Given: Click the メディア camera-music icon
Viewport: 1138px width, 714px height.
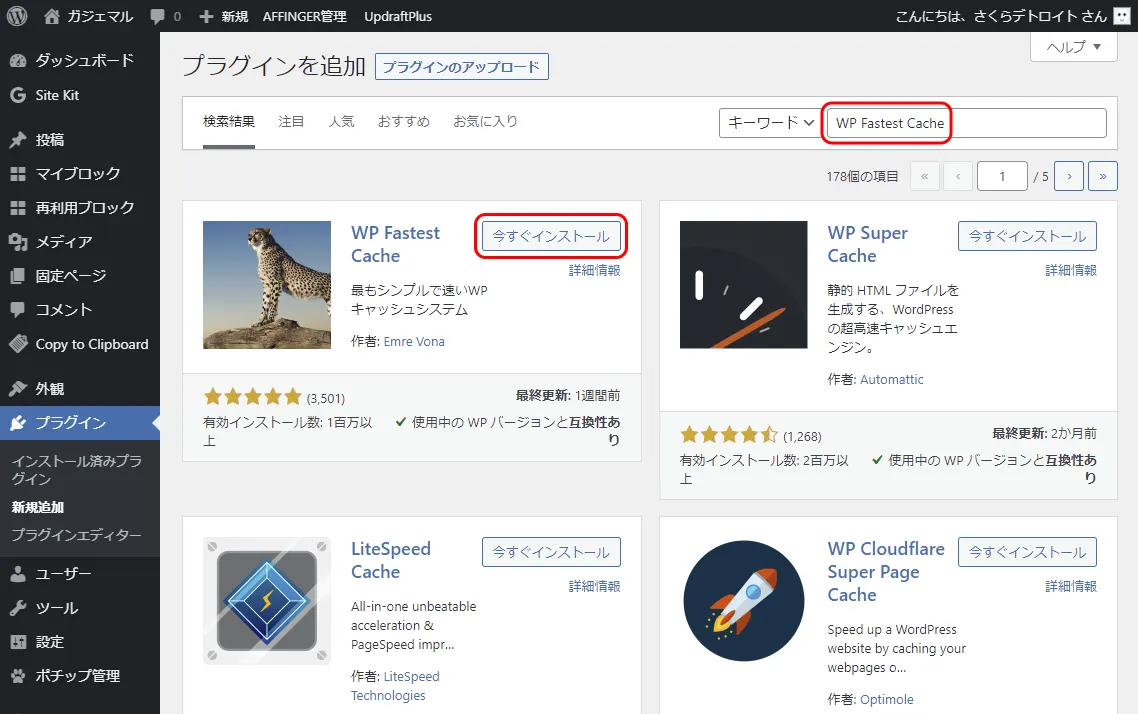Looking at the screenshot, I should [18, 242].
